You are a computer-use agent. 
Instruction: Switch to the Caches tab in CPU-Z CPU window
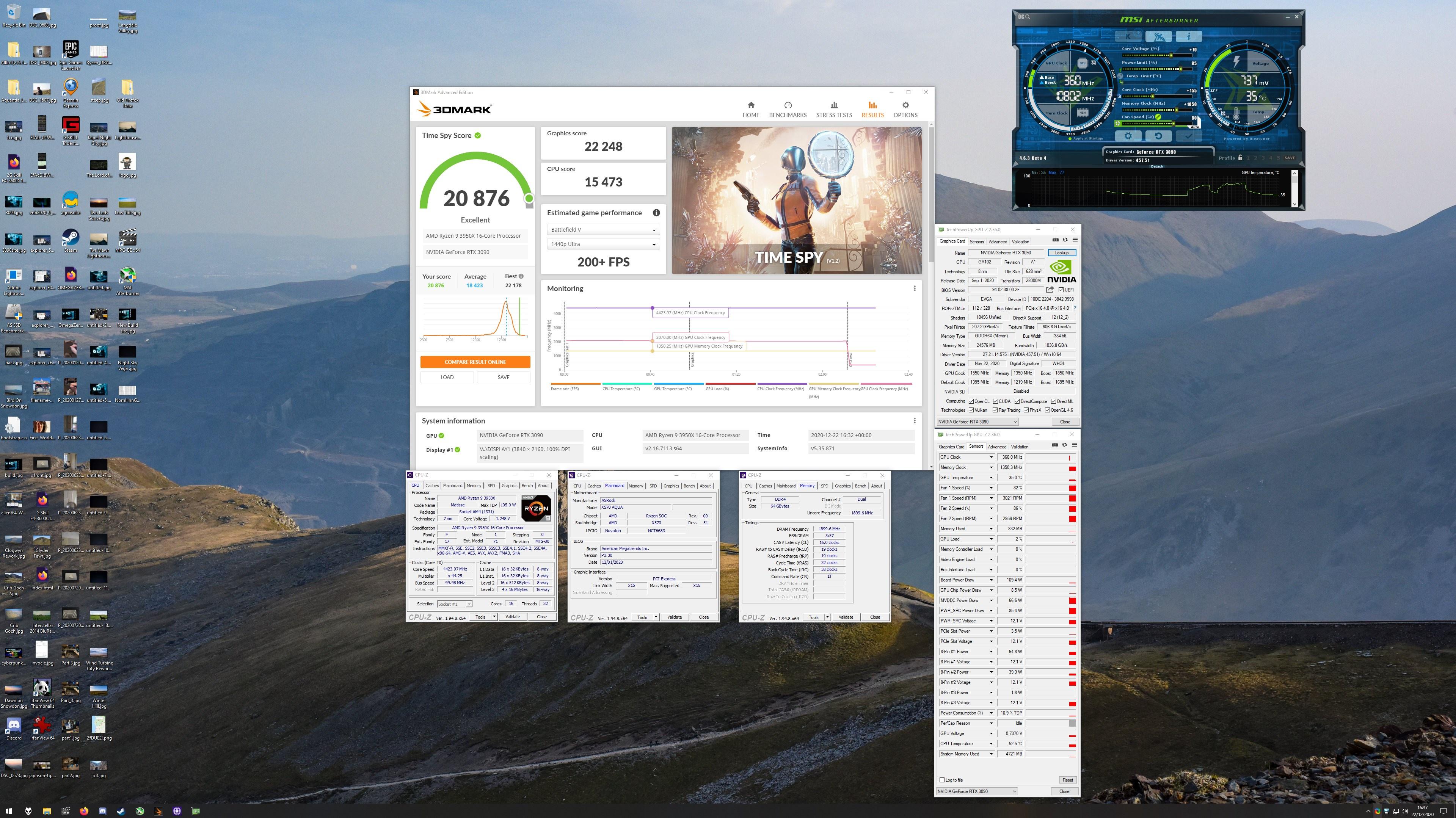tap(432, 485)
